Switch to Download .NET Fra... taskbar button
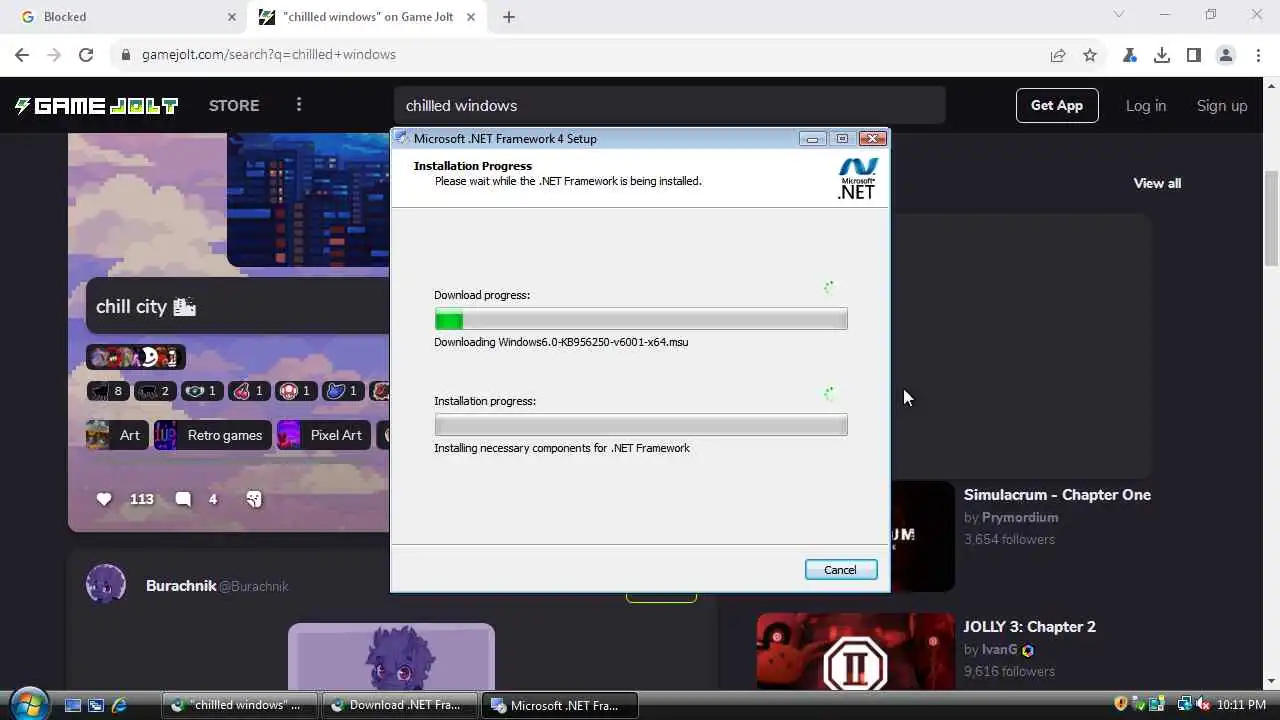Viewport: 1280px width, 720px height. coord(401,705)
